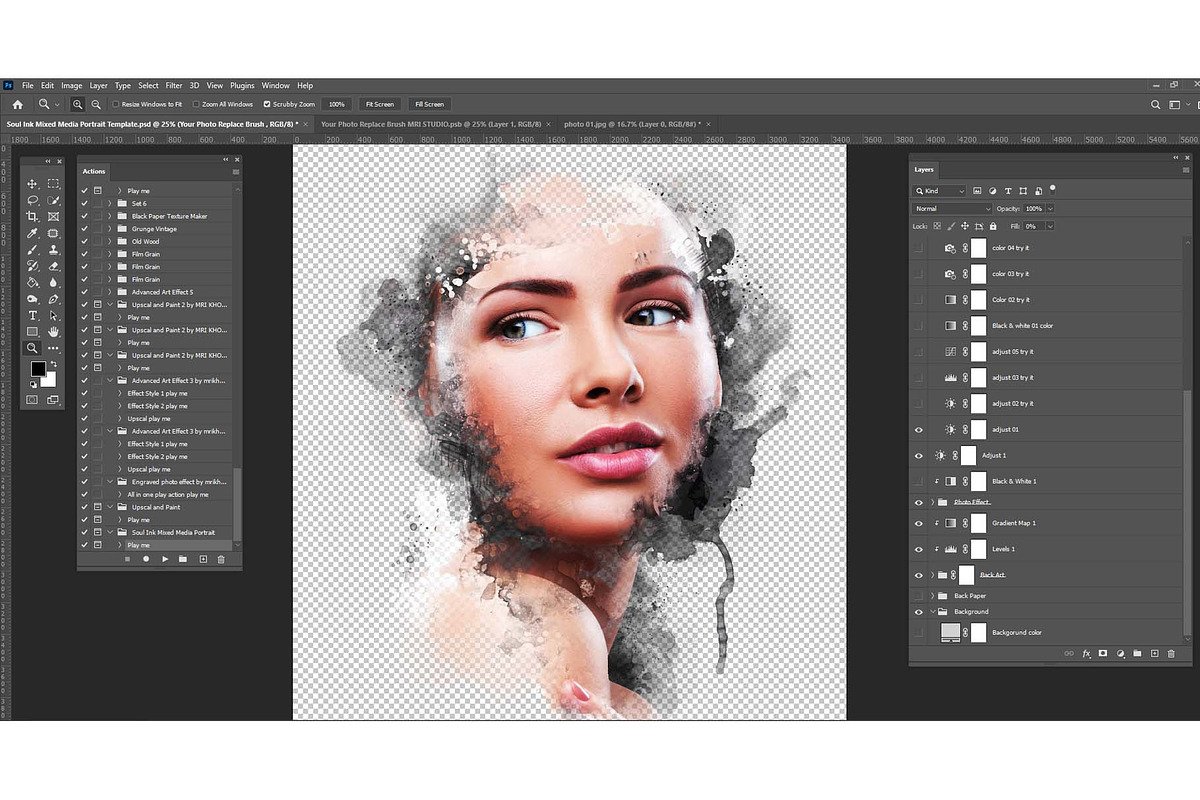Image resolution: width=1200 pixels, height=800 pixels.
Task: Select the Crop tool
Action: [x=32, y=217]
